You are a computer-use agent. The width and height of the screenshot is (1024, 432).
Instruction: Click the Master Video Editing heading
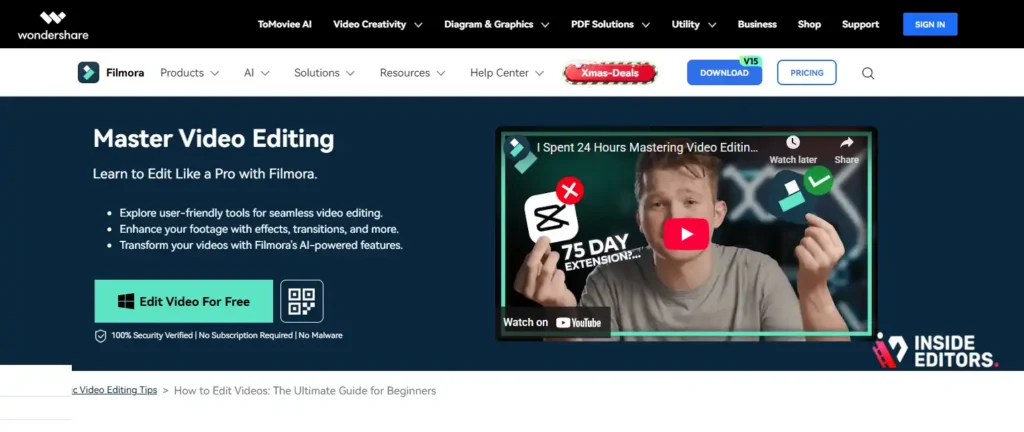[214, 139]
